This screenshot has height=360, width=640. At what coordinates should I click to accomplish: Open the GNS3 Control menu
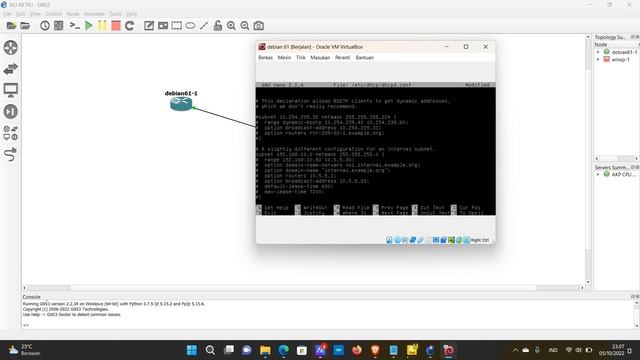(x=53, y=14)
